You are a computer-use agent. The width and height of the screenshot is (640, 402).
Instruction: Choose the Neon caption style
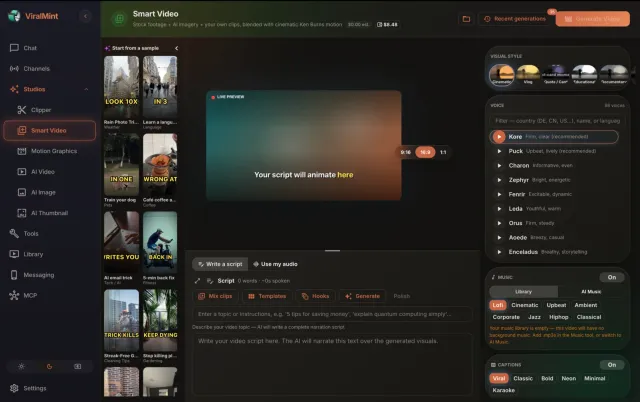[x=569, y=378]
